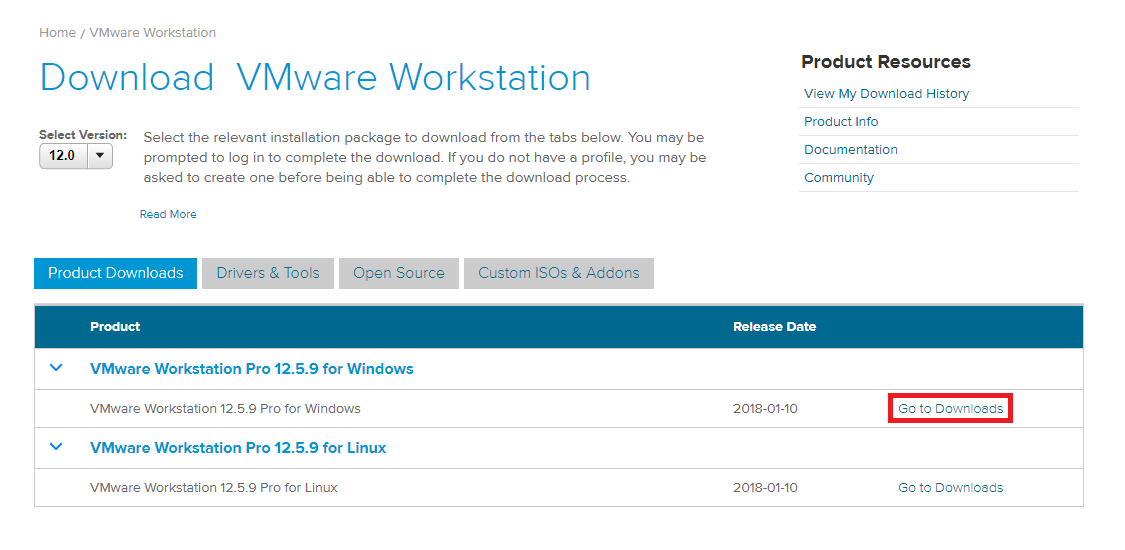Screen dimensions: 1125x550
Task: Select text VMware Workstation 12.5.9 Pro for Windows
Action: [x=225, y=409]
